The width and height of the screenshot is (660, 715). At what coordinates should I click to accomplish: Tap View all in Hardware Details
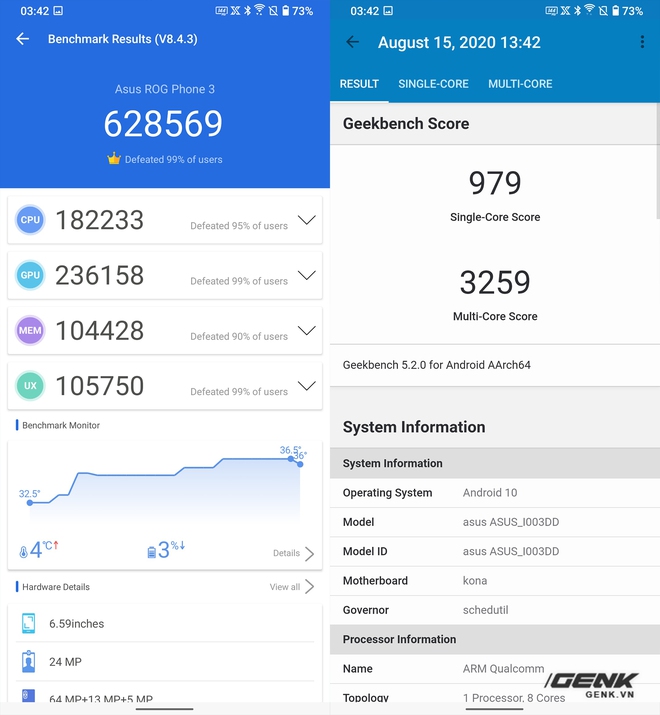point(285,587)
